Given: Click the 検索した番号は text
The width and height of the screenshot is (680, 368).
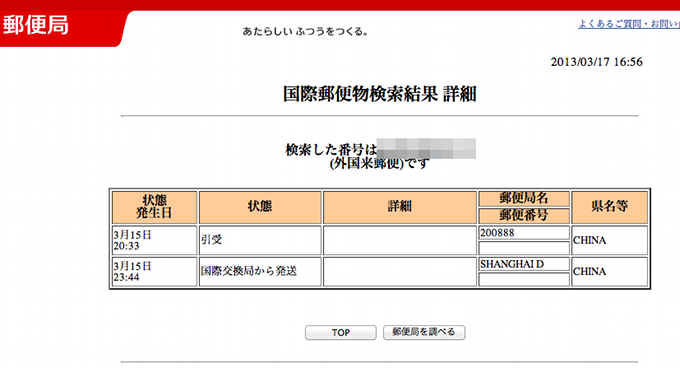Looking at the screenshot, I should pos(331,150).
